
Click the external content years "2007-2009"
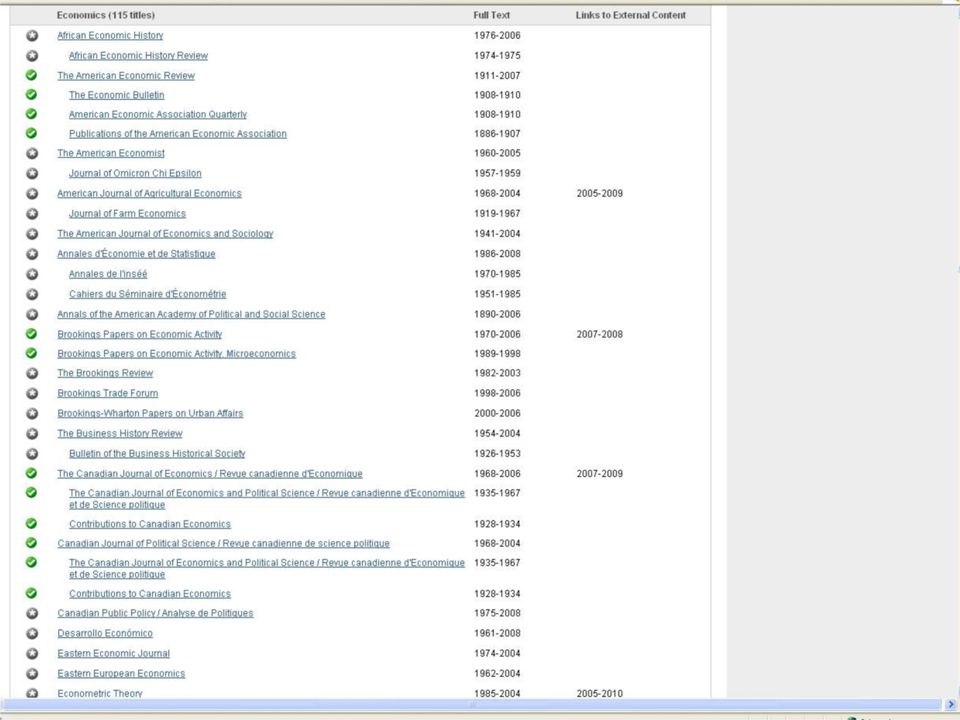pos(599,474)
